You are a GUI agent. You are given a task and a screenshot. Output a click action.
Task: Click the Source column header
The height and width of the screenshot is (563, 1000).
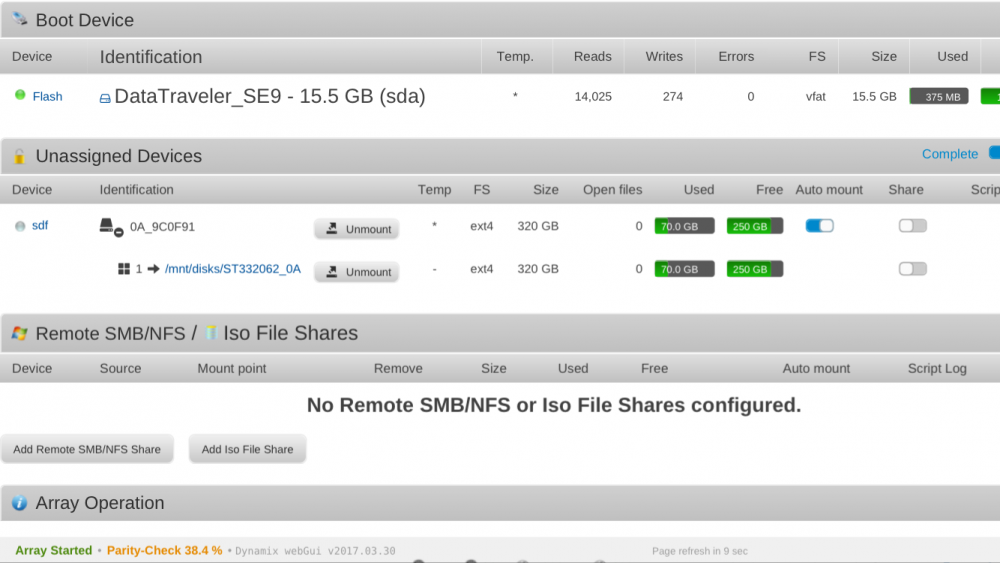point(120,369)
